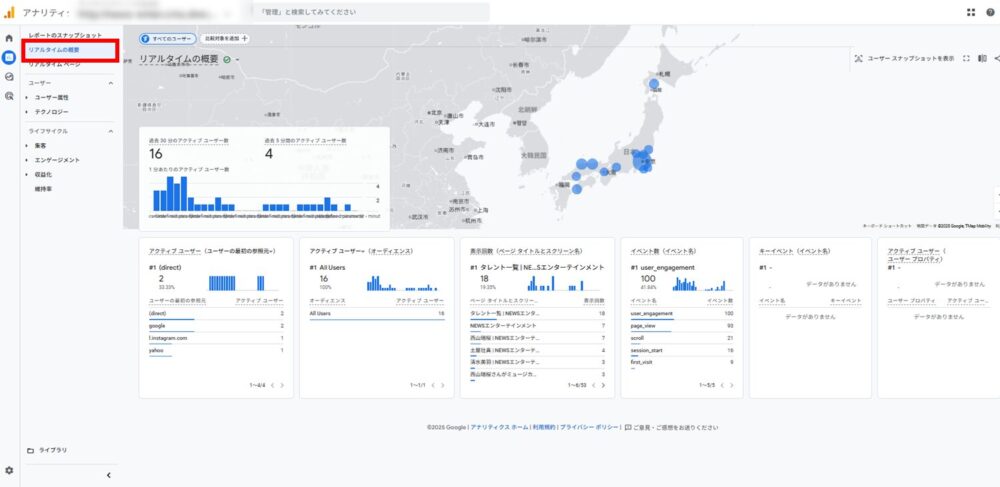The height and width of the screenshot is (487, 1000).
Task: Open the プライバシー ポリシー footer link
Action: [x=589, y=427]
